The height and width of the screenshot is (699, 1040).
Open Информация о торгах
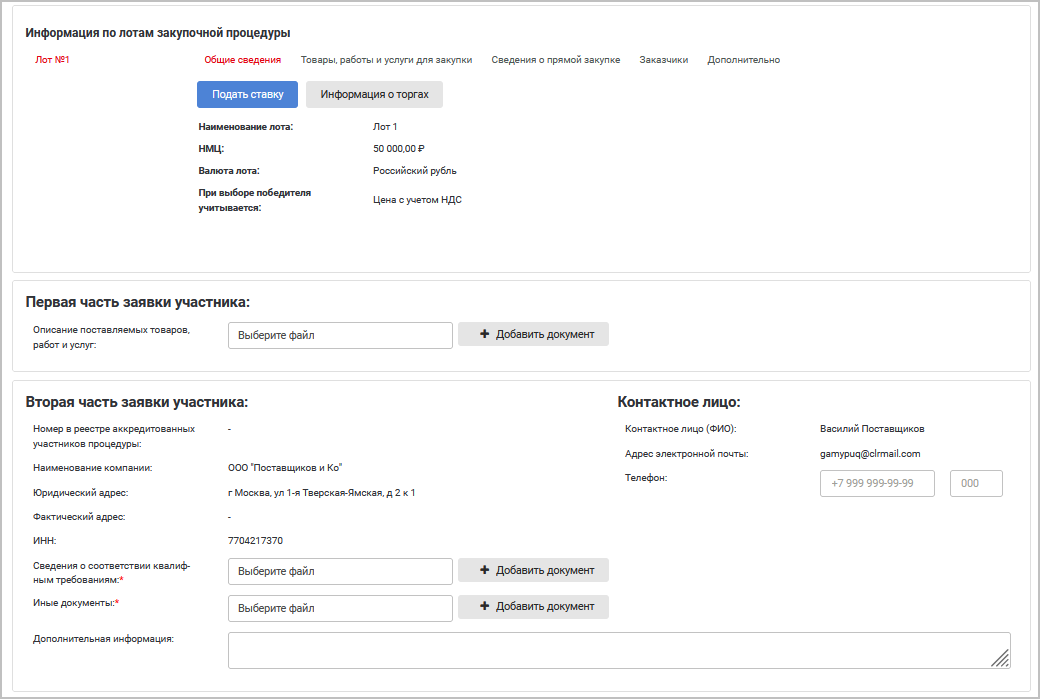(x=374, y=95)
